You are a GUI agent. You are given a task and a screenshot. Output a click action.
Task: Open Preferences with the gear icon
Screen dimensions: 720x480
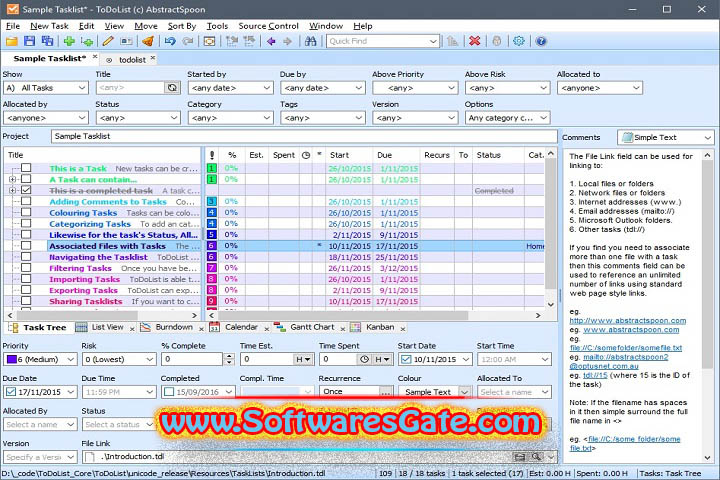[519, 41]
